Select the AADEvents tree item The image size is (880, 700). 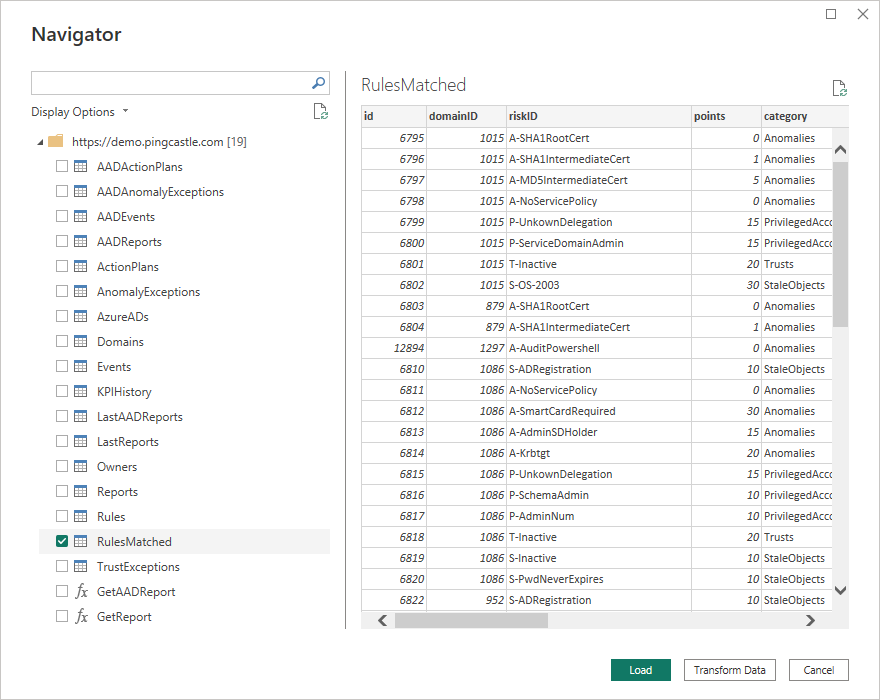[126, 217]
